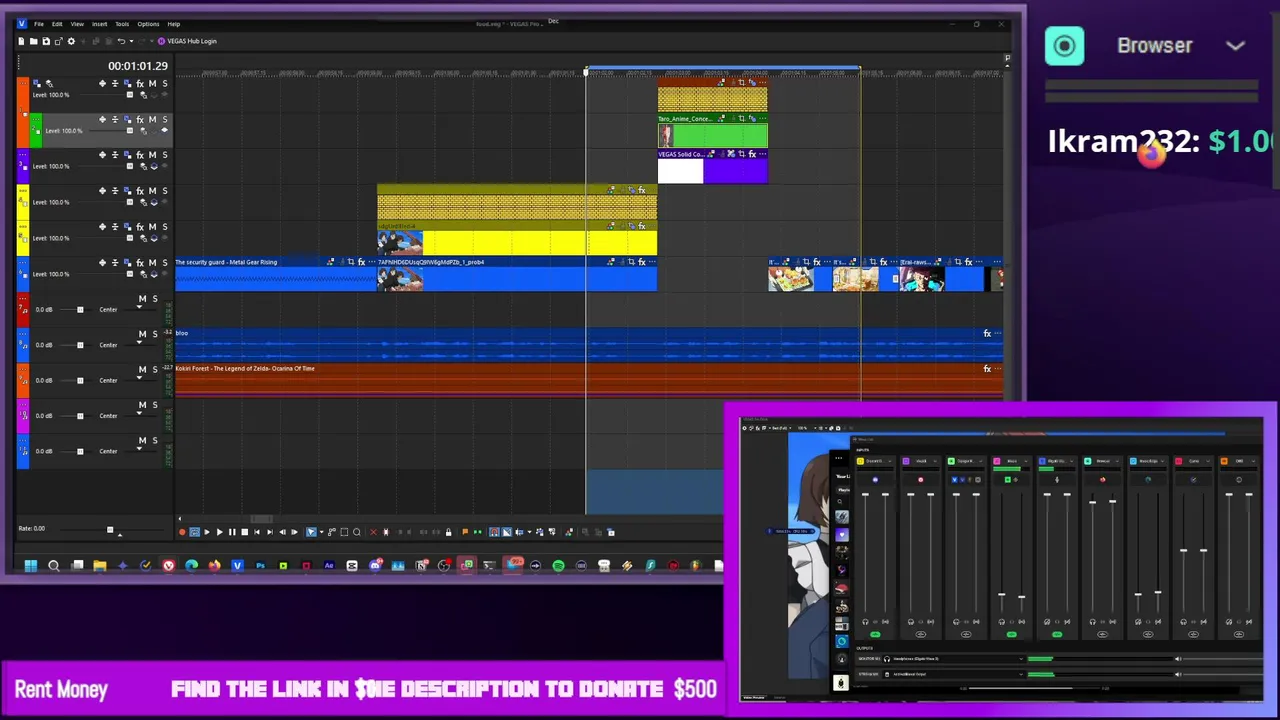This screenshot has height=720, width=1280.
Task: Click the Play button
Action: [220, 532]
